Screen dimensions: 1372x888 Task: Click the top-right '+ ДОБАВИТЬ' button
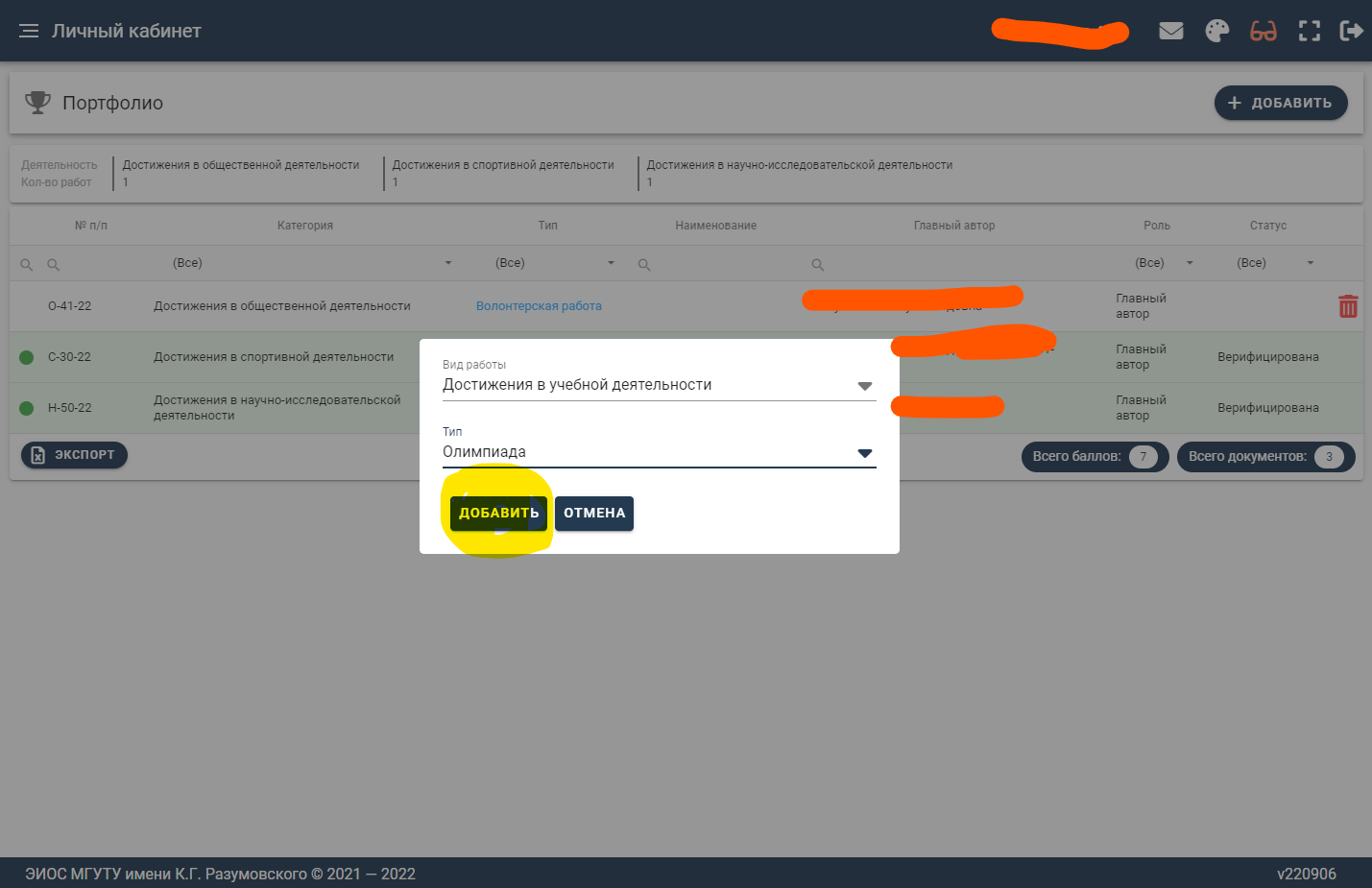[1280, 103]
